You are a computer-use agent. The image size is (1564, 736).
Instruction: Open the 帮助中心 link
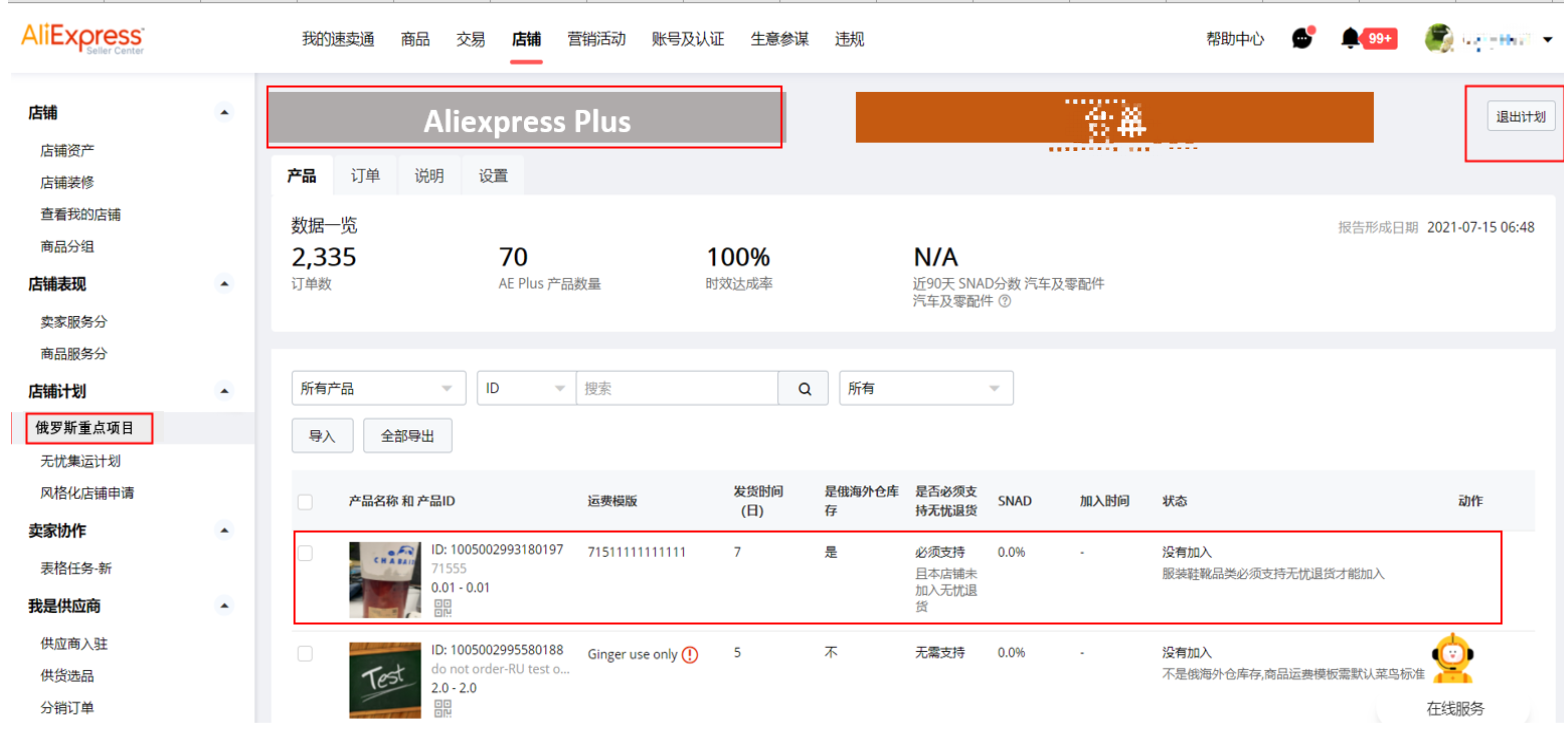[x=1235, y=39]
